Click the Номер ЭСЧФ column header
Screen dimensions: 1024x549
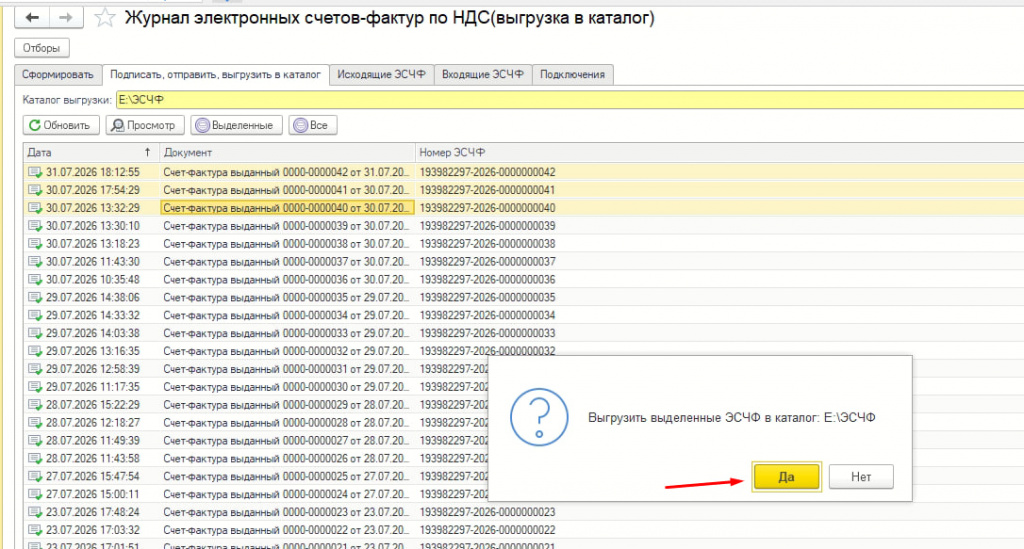pyautogui.click(x=719, y=153)
